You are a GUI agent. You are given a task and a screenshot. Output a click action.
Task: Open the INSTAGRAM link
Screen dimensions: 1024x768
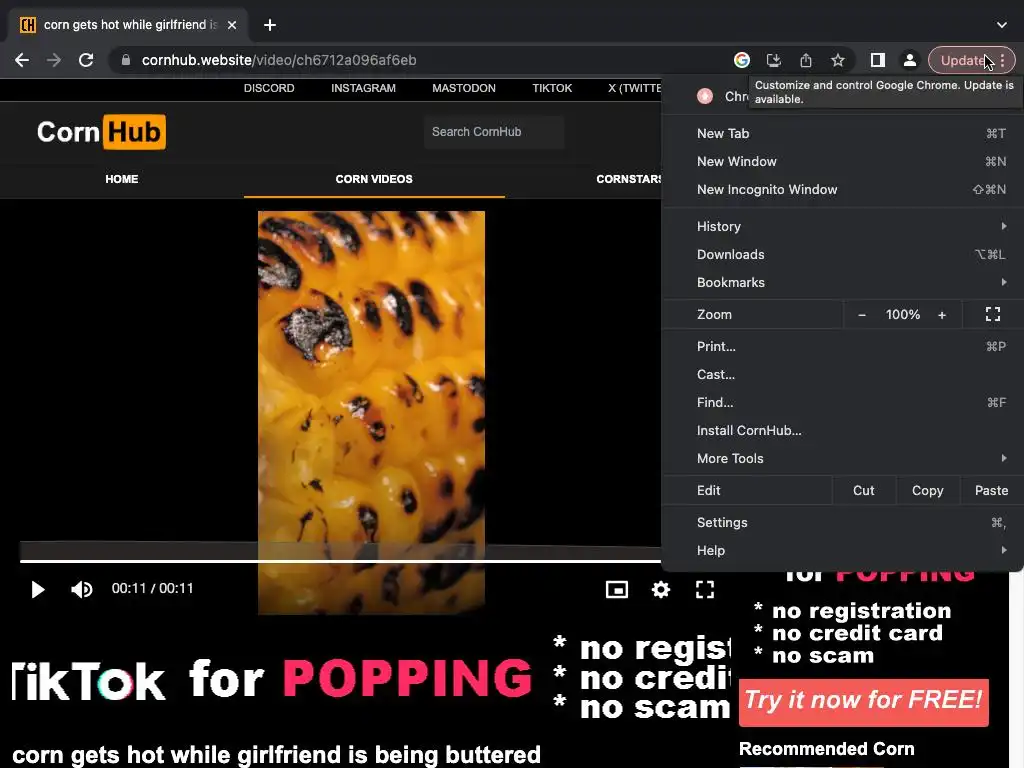pos(363,88)
